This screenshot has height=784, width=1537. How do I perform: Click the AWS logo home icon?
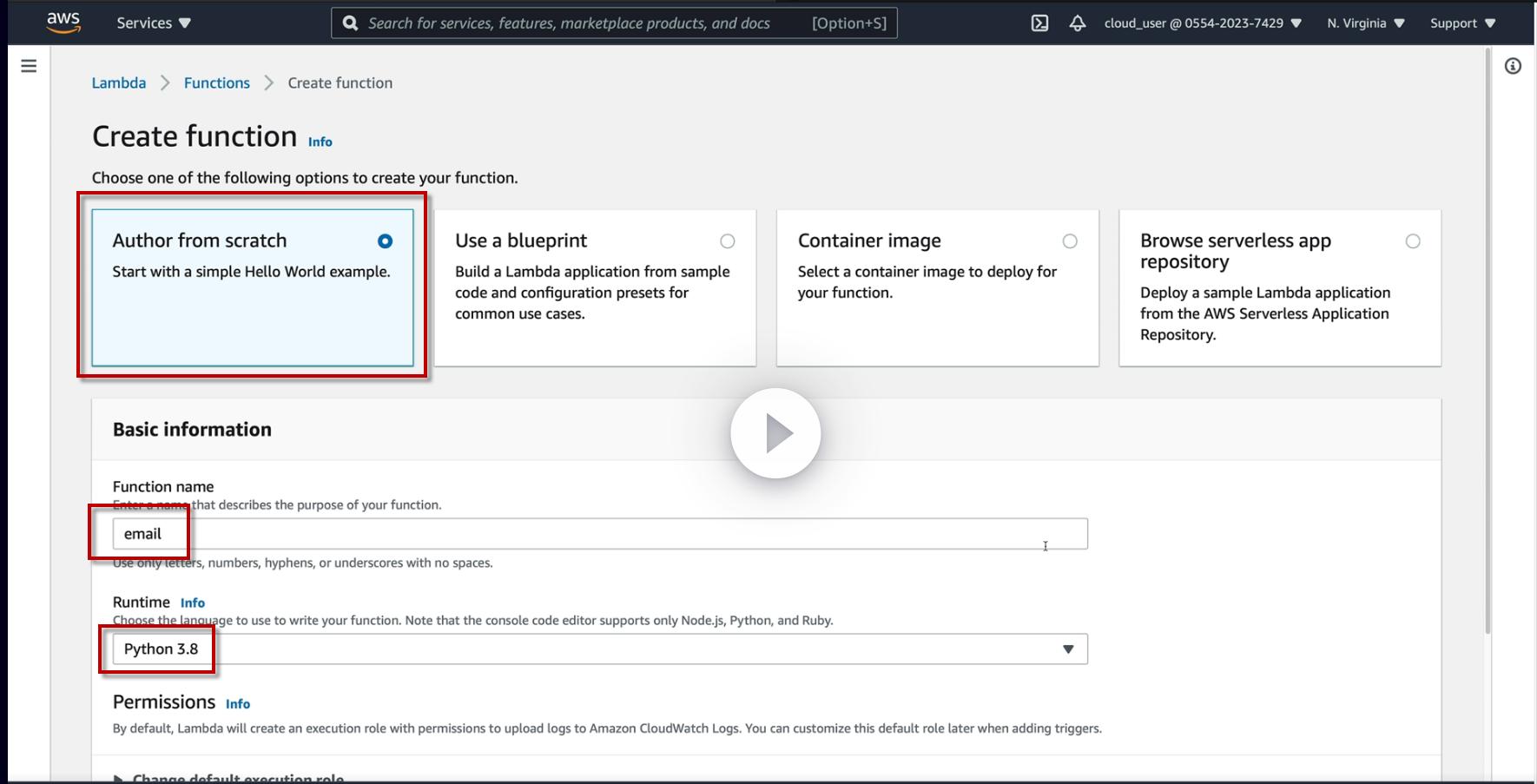[63, 23]
